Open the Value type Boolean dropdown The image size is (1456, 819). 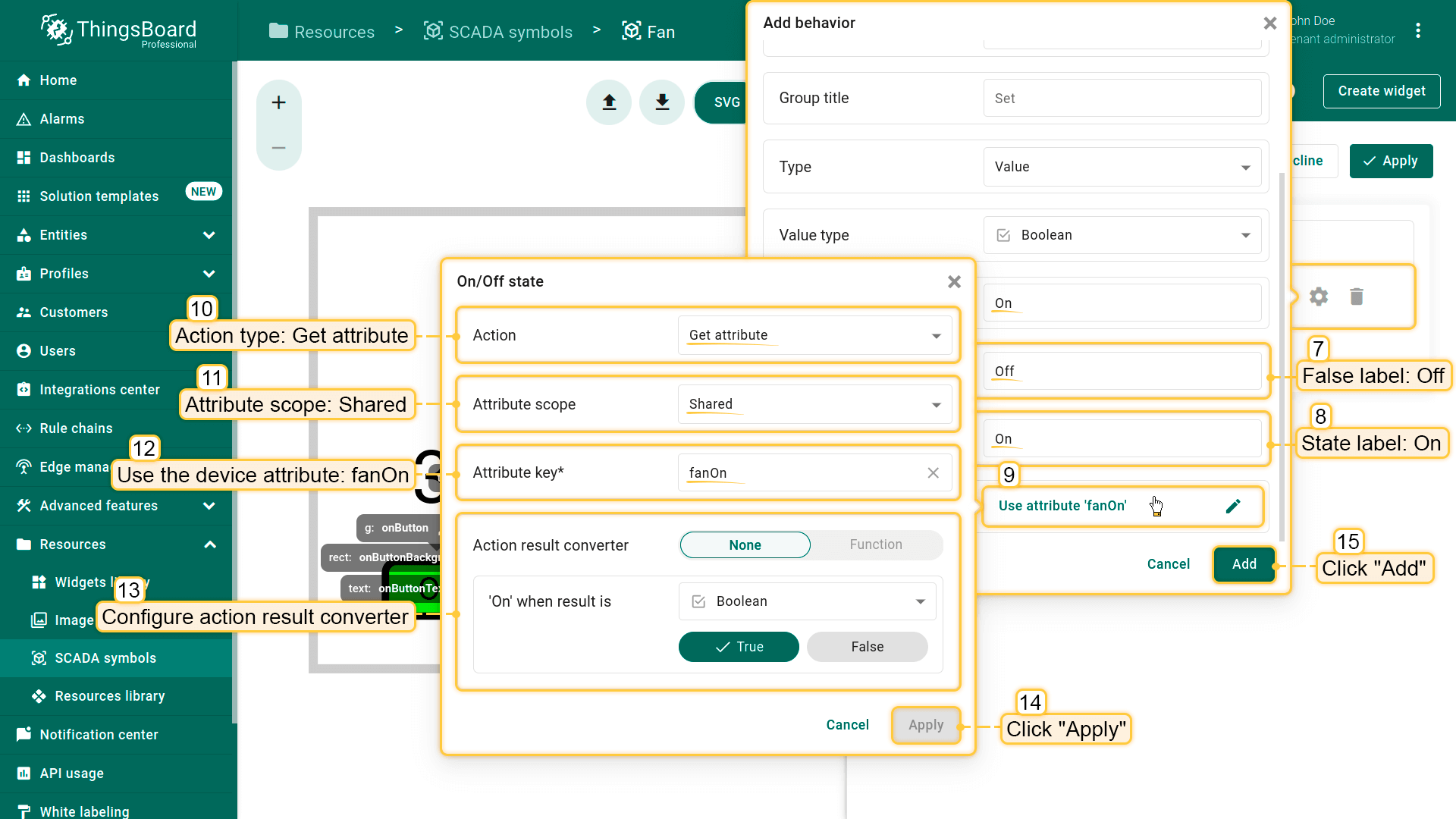pyautogui.click(x=1122, y=235)
